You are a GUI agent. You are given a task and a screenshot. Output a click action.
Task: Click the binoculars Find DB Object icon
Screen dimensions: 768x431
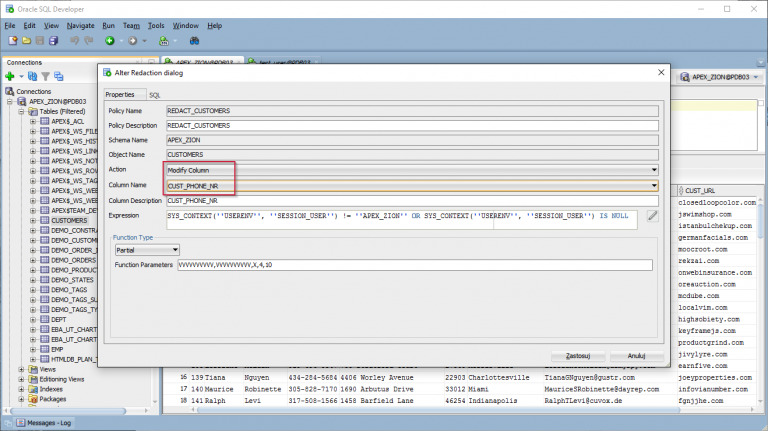[x=193, y=40]
